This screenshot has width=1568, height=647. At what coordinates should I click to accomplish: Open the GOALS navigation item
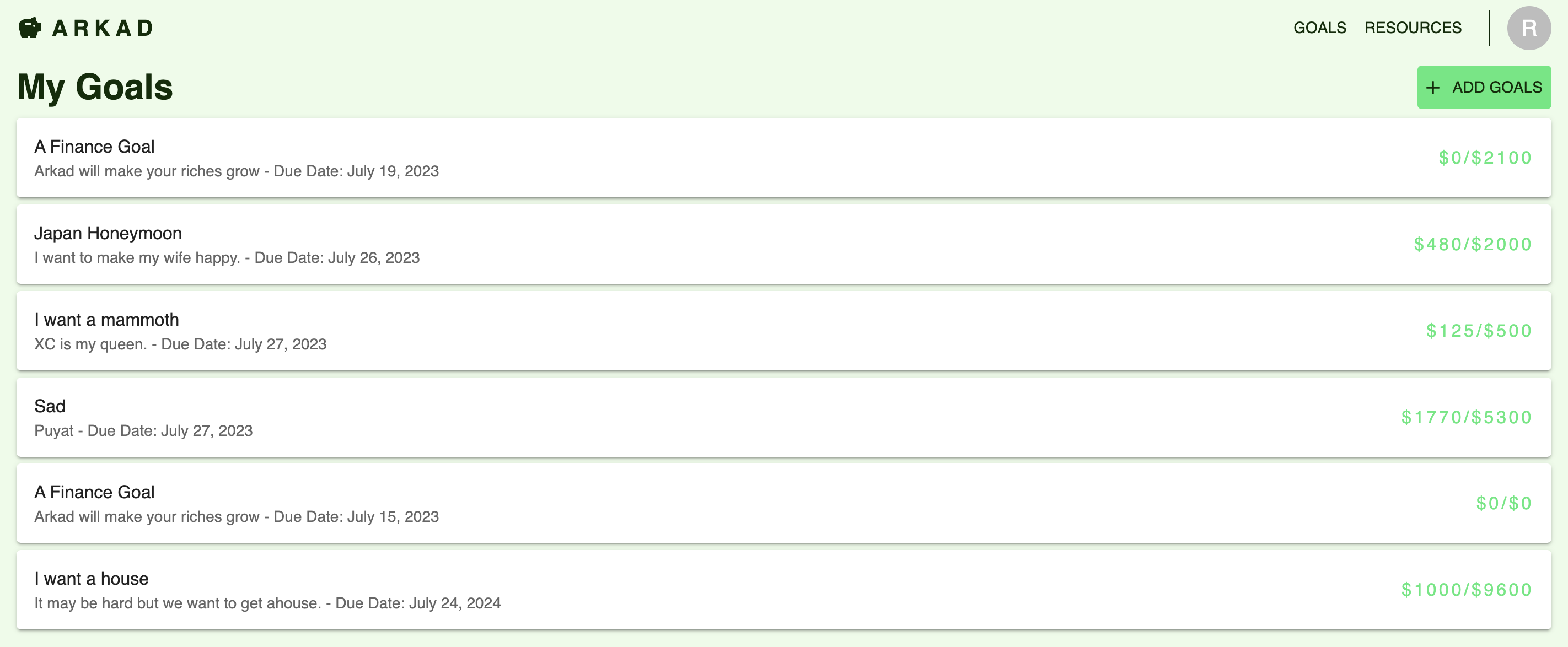(1319, 28)
